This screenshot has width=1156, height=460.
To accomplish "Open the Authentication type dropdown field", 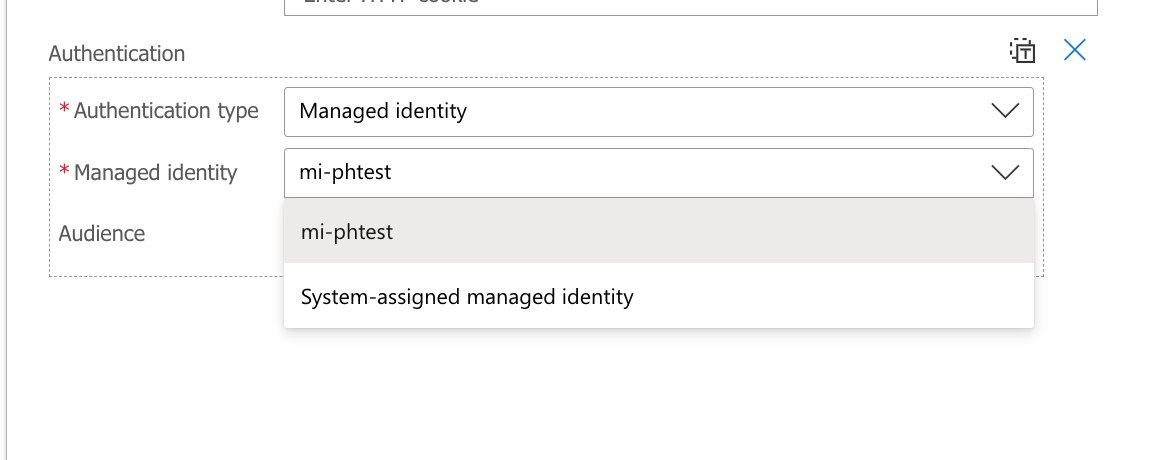I will [x=658, y=111].
